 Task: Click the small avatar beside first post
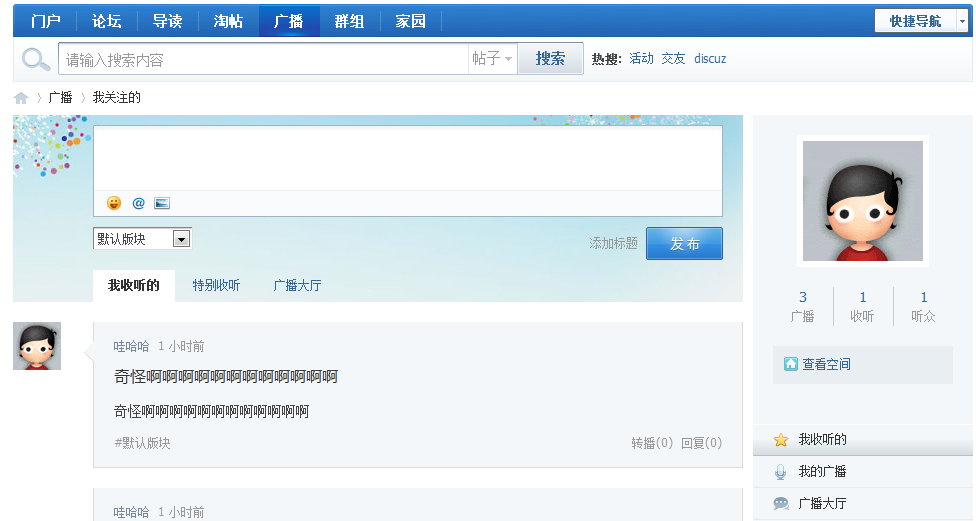(37, 346)
